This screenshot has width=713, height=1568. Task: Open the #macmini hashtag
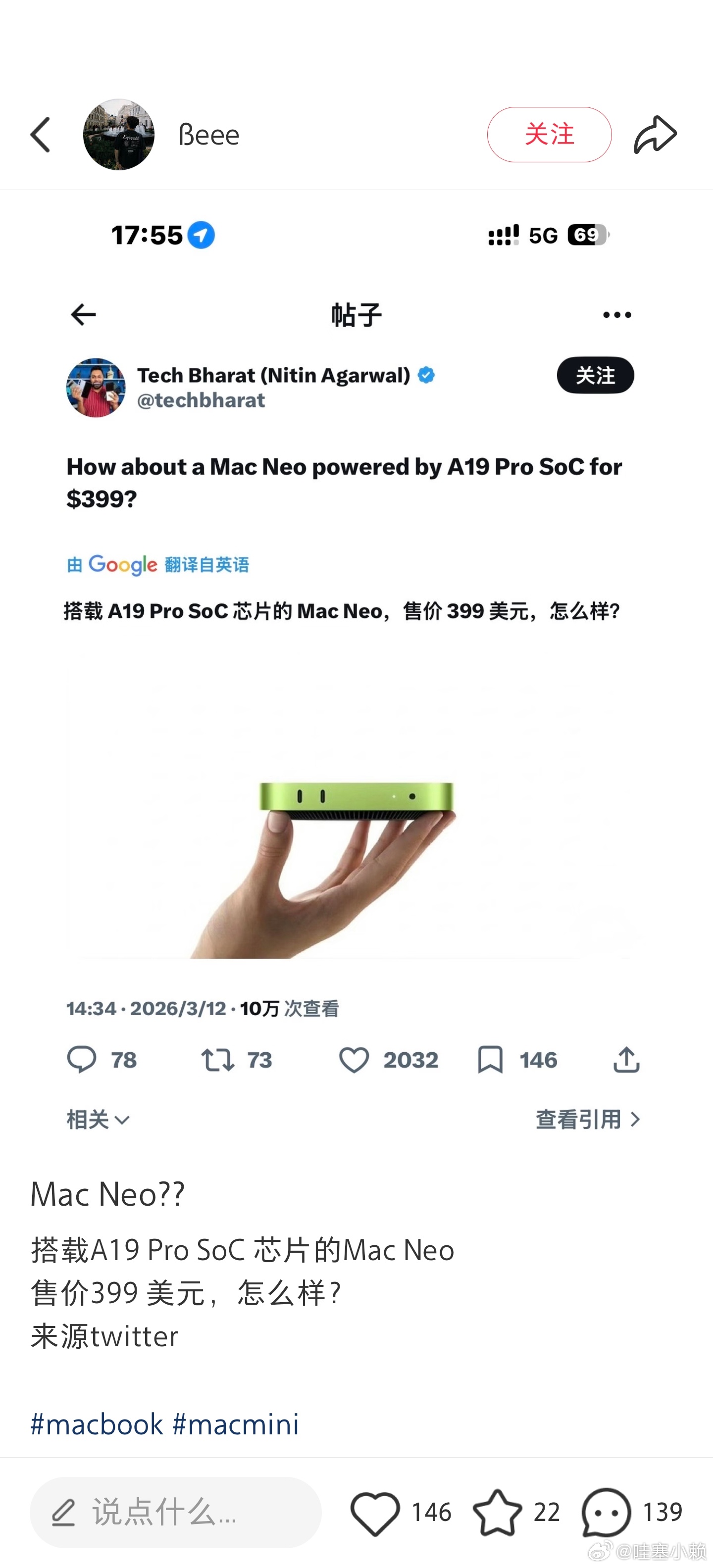[236, 1424]
